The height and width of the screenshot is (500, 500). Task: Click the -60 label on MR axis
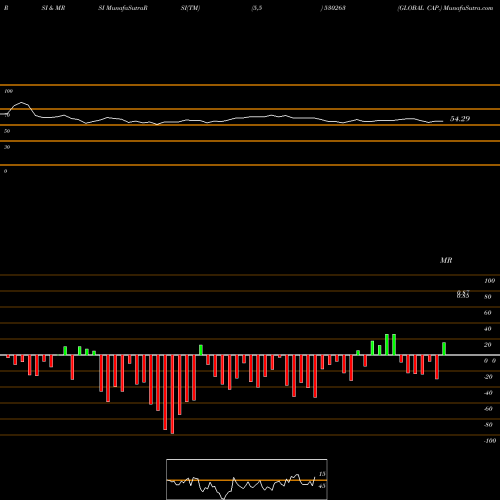coord(488,409)
